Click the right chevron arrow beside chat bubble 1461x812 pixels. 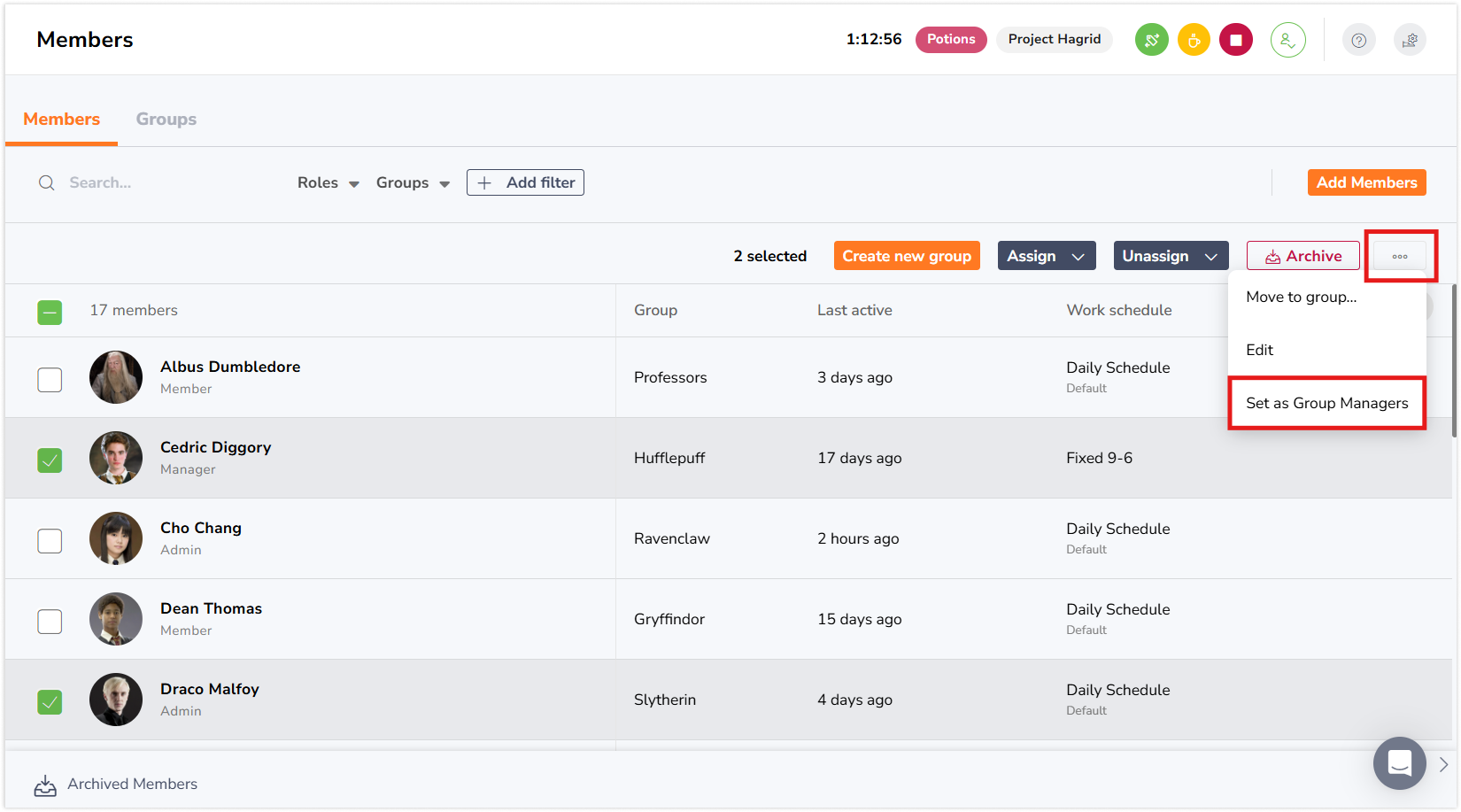(1443, 764)
